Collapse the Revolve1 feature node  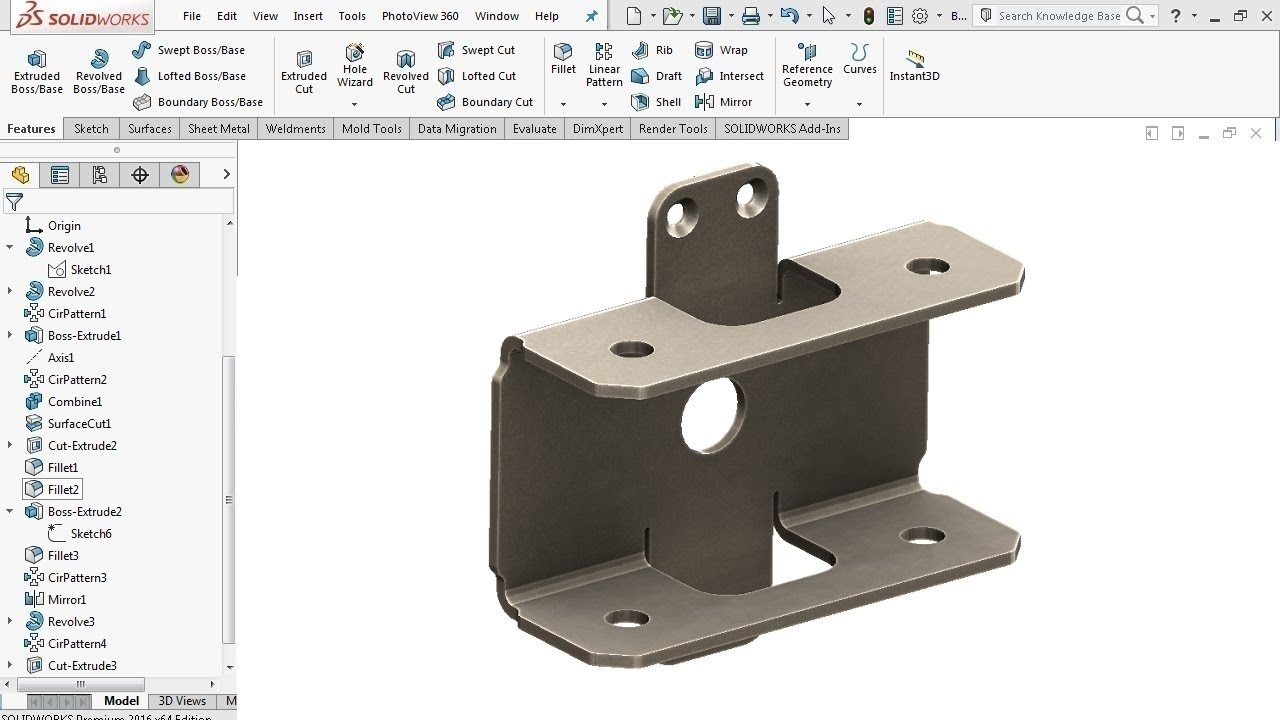coord(10,247)
